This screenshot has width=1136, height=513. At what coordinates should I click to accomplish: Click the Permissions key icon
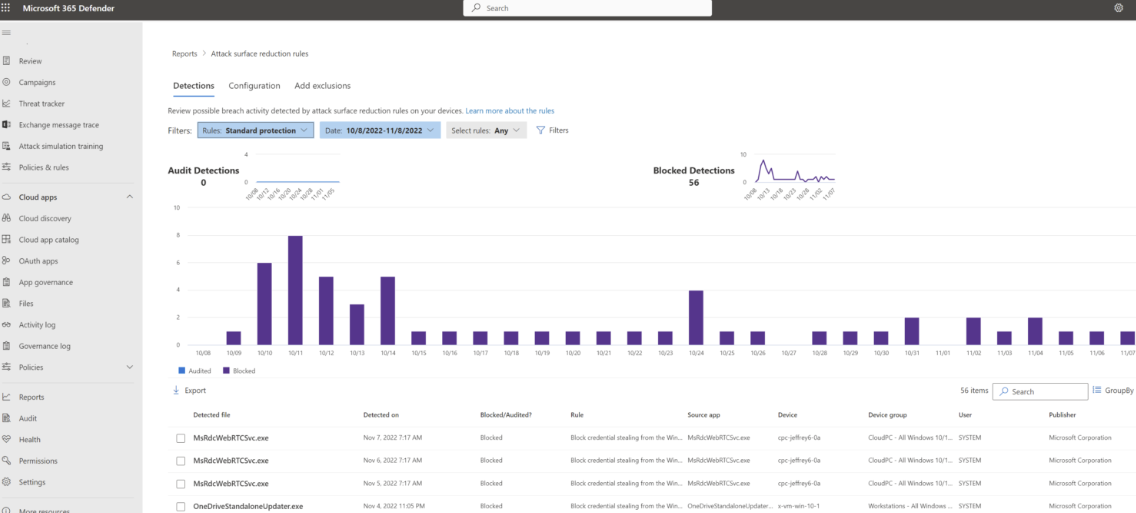coord(6,461)
